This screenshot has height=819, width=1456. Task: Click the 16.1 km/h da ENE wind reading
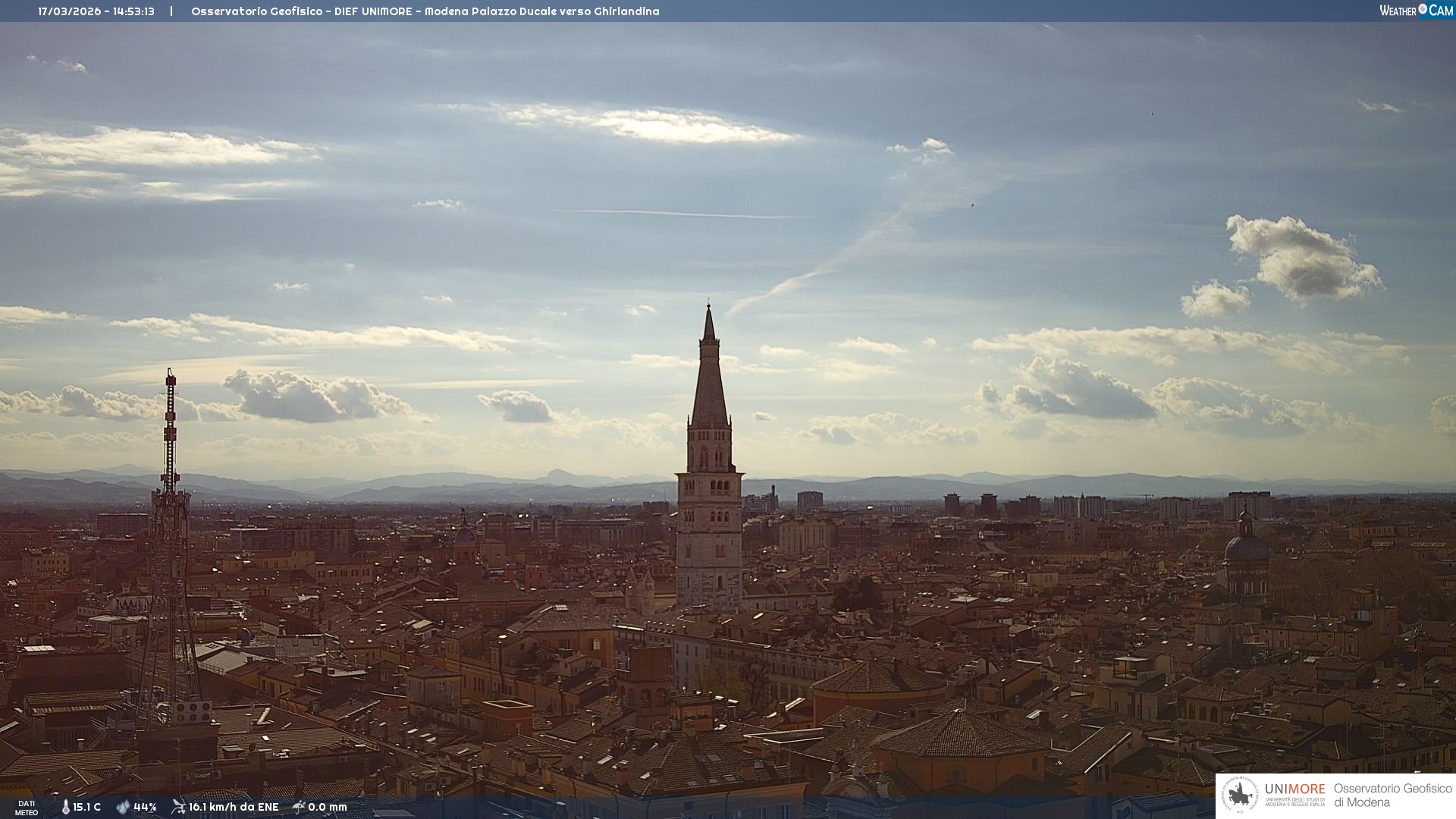tap(234, 807)
